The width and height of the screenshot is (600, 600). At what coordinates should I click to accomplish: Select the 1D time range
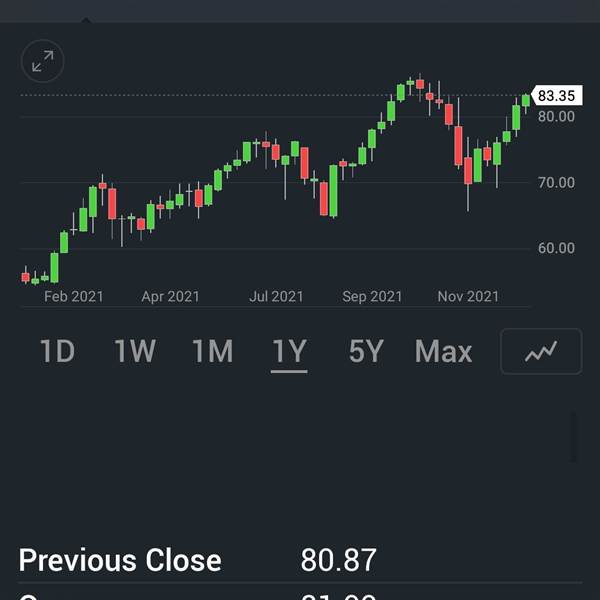click(x=57, y=351)
